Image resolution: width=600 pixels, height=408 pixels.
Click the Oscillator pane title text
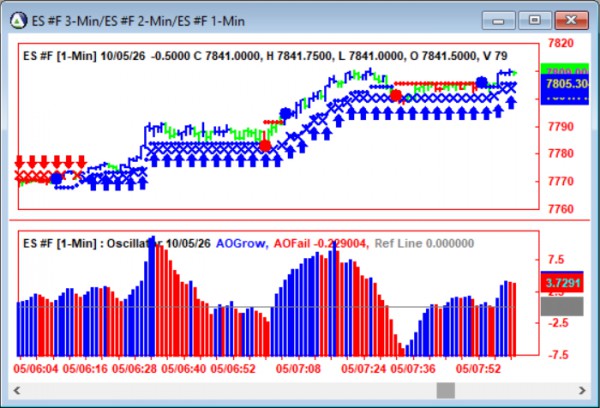point(117,243)
